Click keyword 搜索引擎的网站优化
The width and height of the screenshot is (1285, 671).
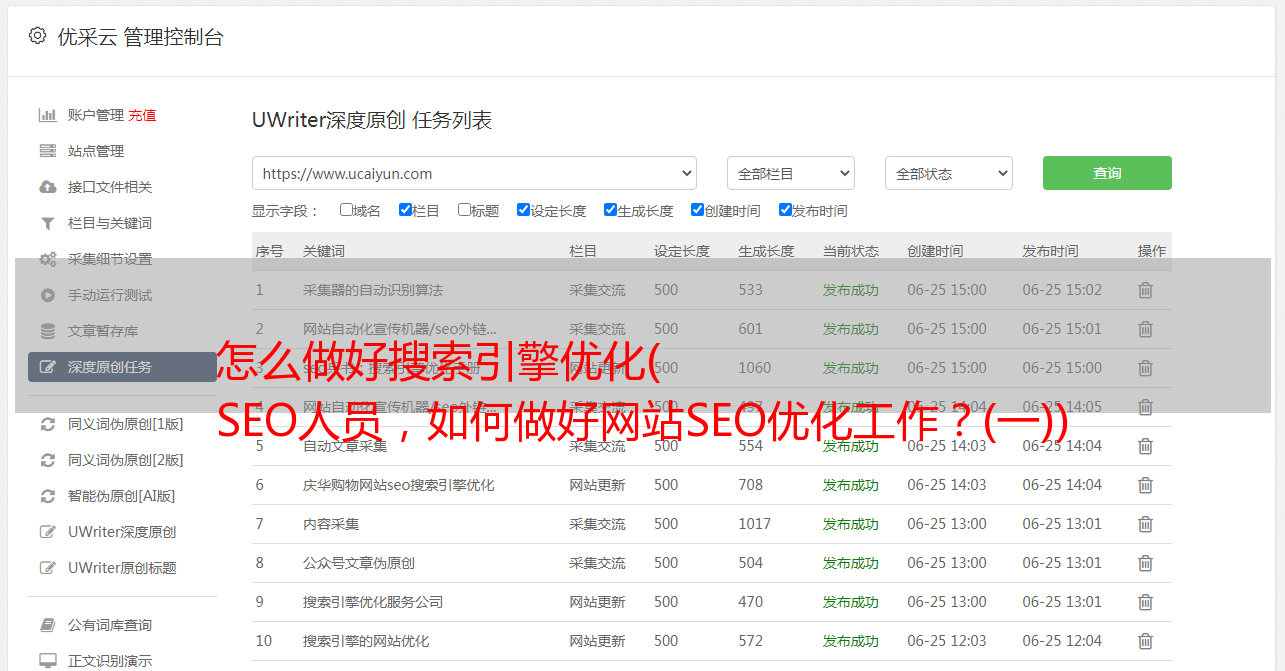366,641
